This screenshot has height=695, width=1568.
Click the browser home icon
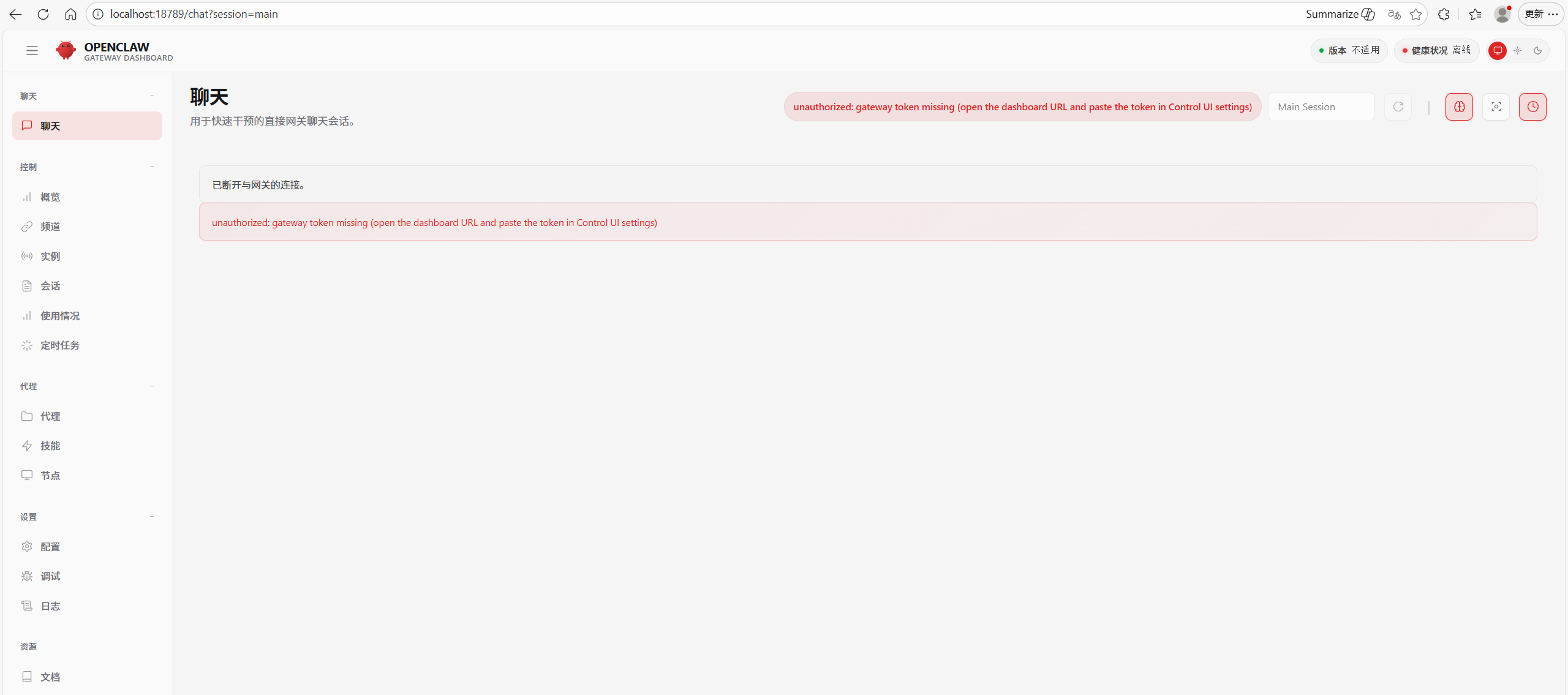(x=70, y=14)
